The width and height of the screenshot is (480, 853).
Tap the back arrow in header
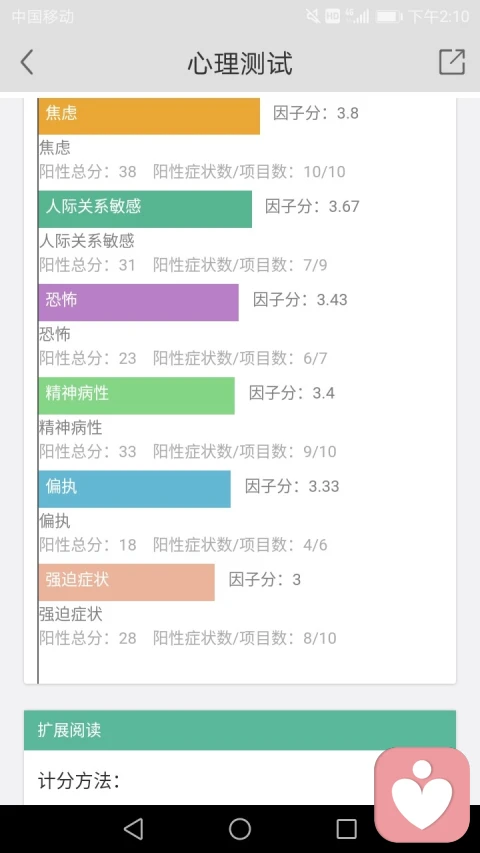tap(27, 62)
